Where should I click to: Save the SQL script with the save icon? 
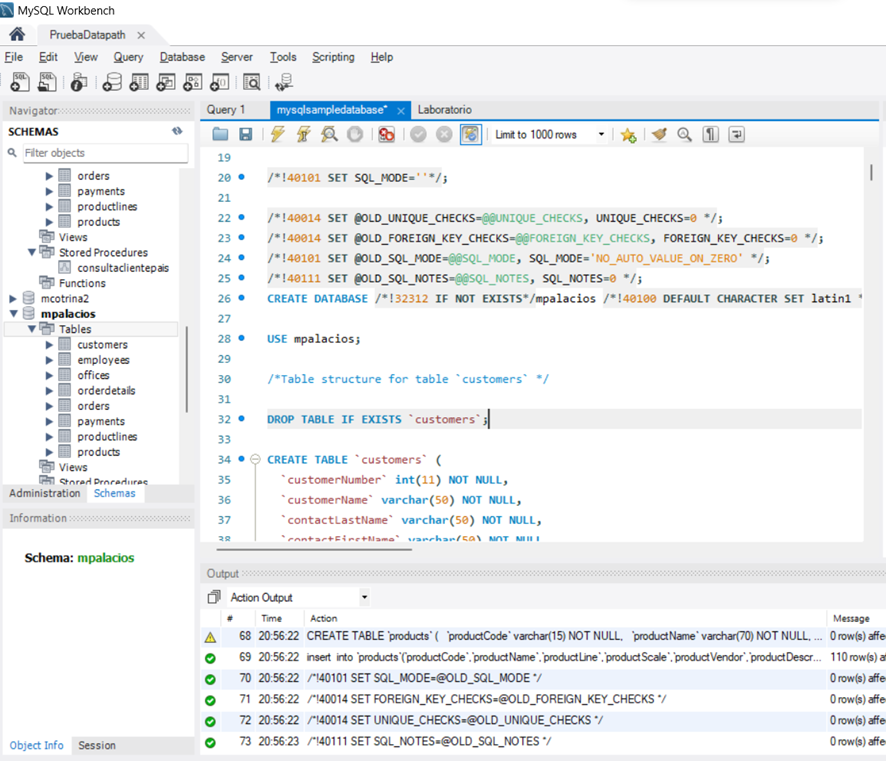point(245,134)
